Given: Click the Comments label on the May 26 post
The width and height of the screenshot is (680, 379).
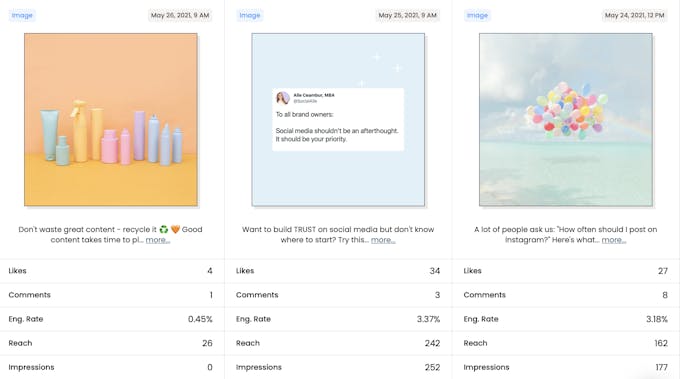Looking at the screenshot, I should (x=29, y=295).
